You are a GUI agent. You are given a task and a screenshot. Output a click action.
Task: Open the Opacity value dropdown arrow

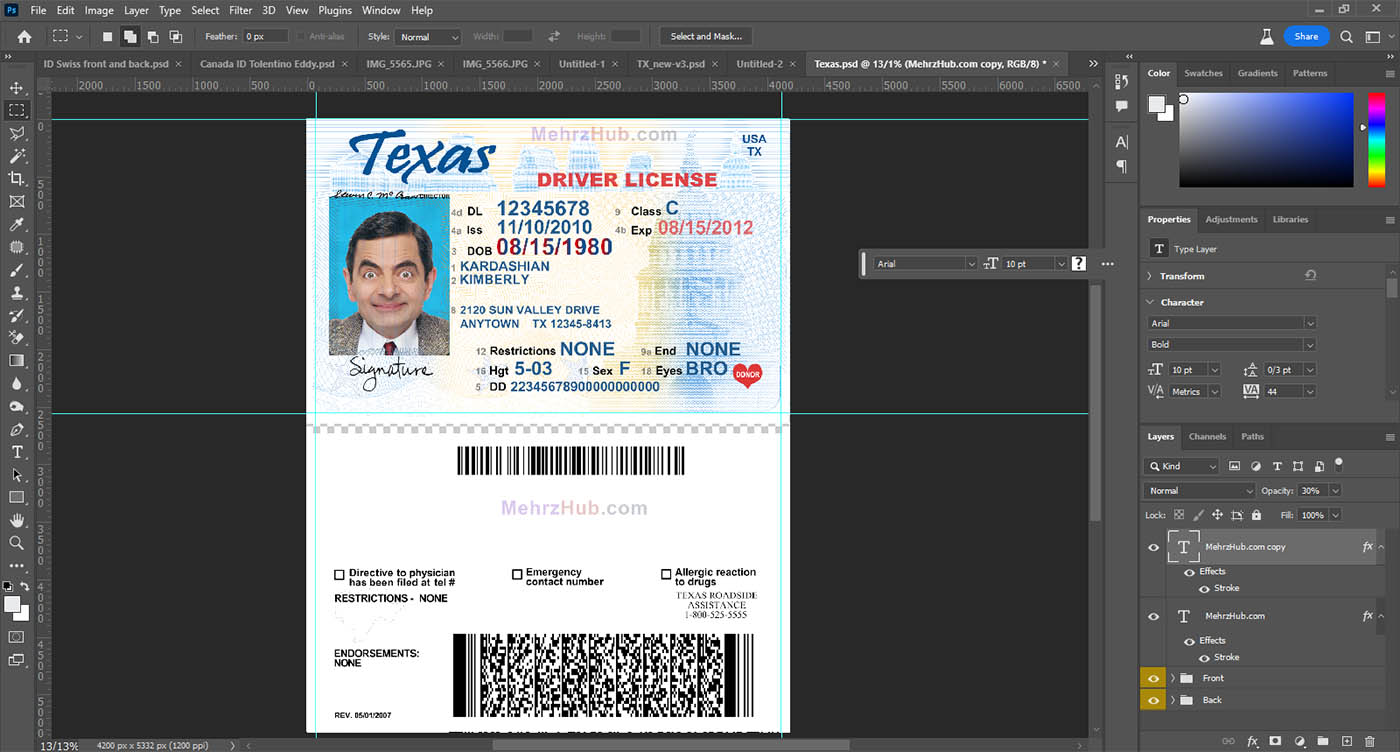(1335, 491)
